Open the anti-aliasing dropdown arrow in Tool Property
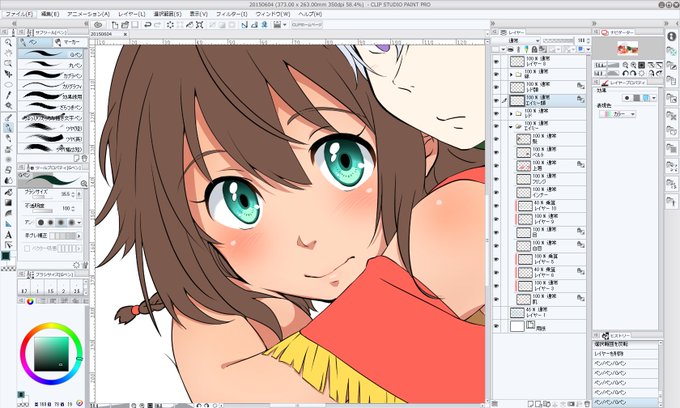The image size is (680, 408). 79,222
